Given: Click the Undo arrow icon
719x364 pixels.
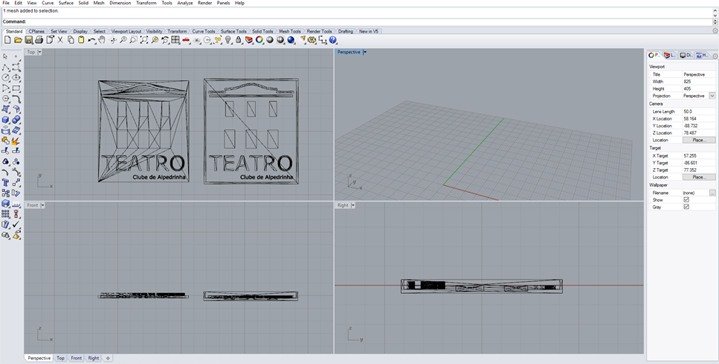Looking at the screenshot, I should (92, 40).
